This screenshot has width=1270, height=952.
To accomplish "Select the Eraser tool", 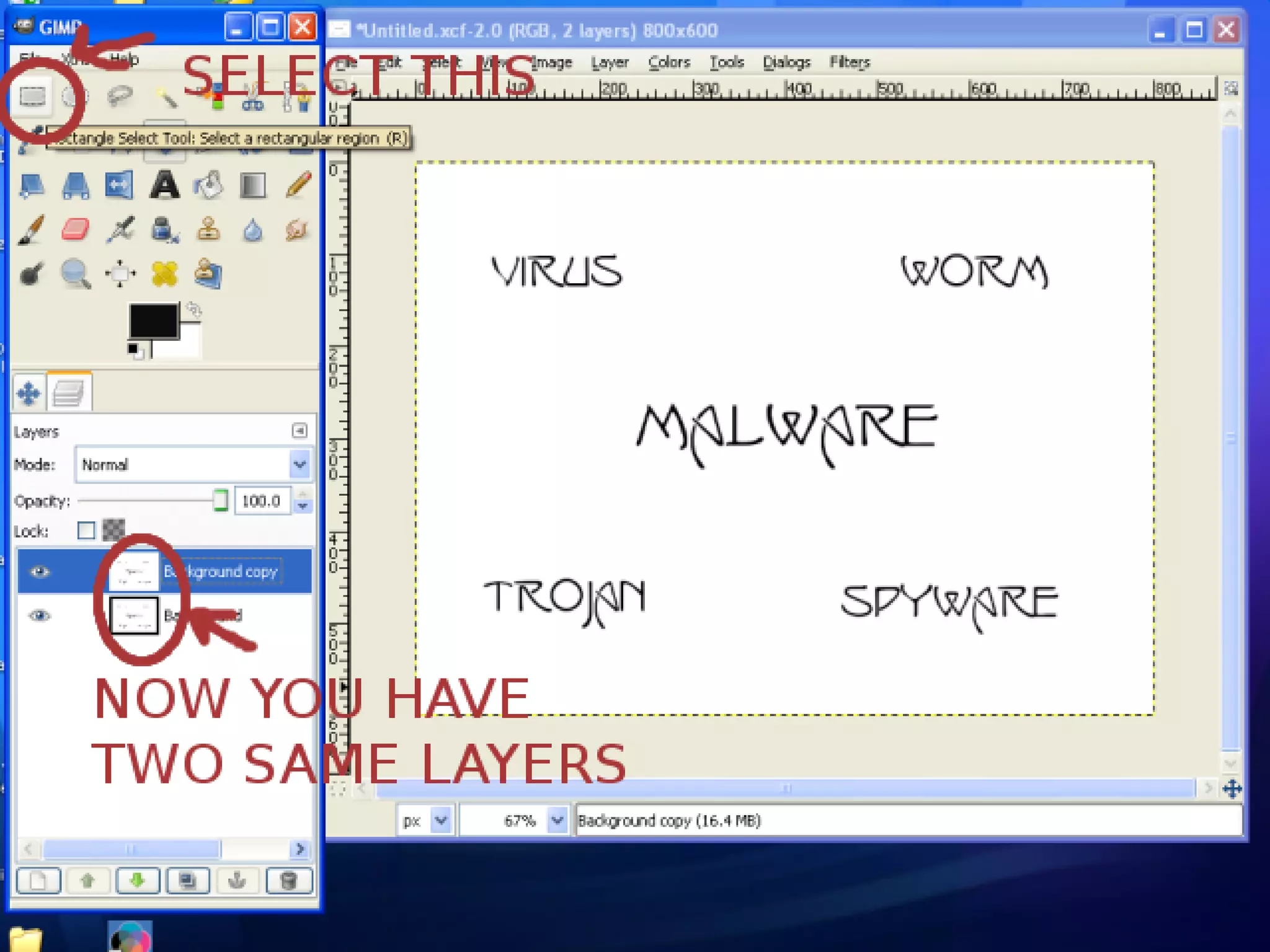I will pyautogui.click(x=76, y=230).
